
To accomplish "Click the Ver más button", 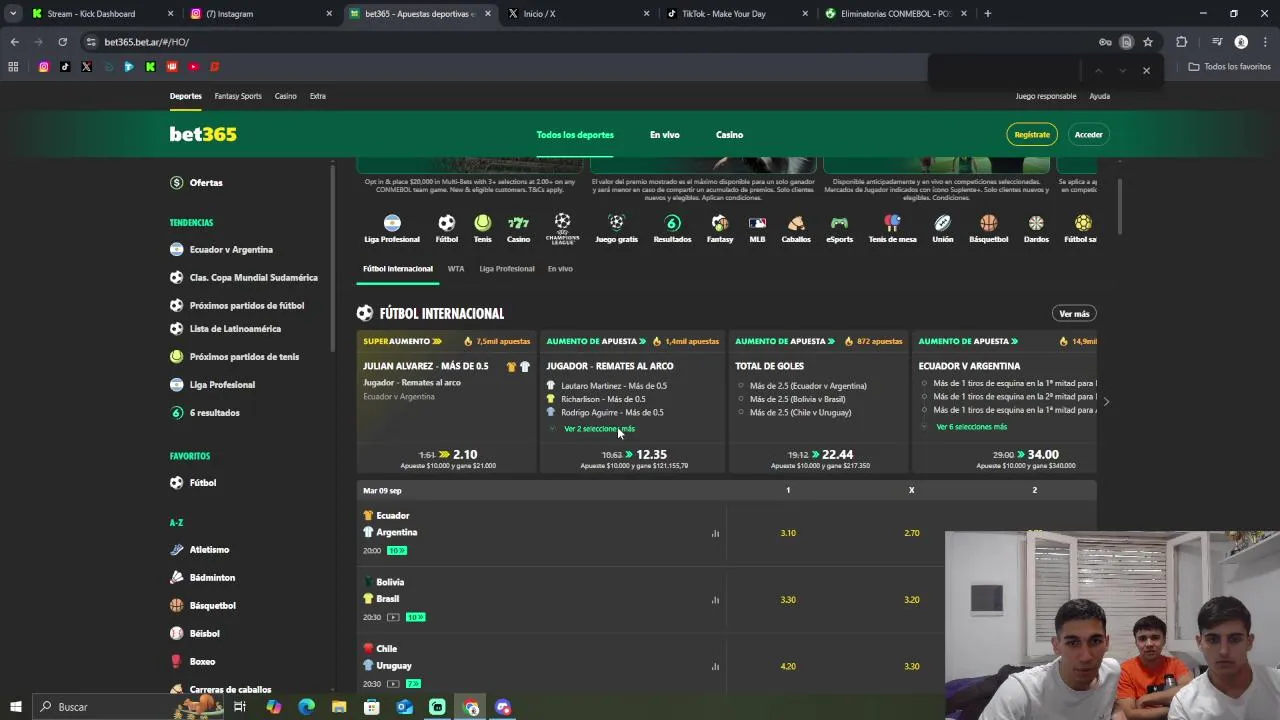I will [1074, 314].
